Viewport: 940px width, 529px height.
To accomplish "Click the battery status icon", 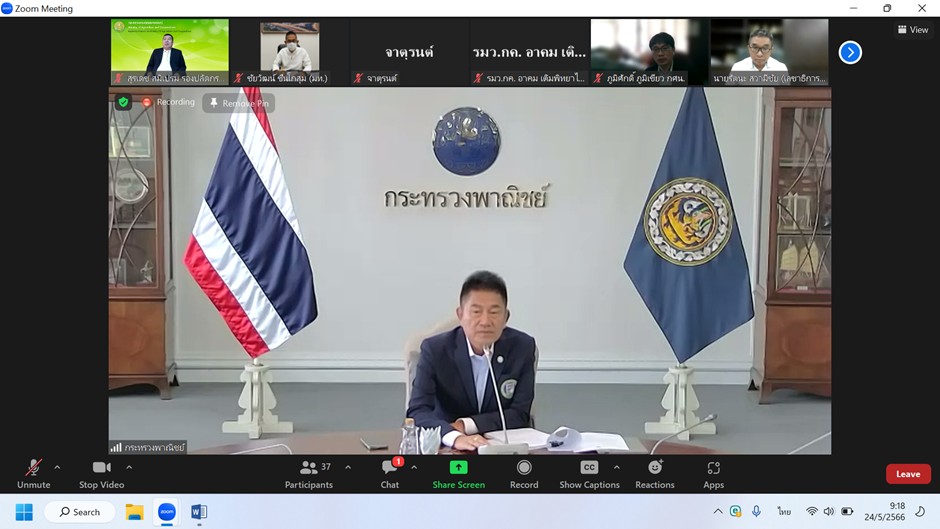I will (847, 512).
